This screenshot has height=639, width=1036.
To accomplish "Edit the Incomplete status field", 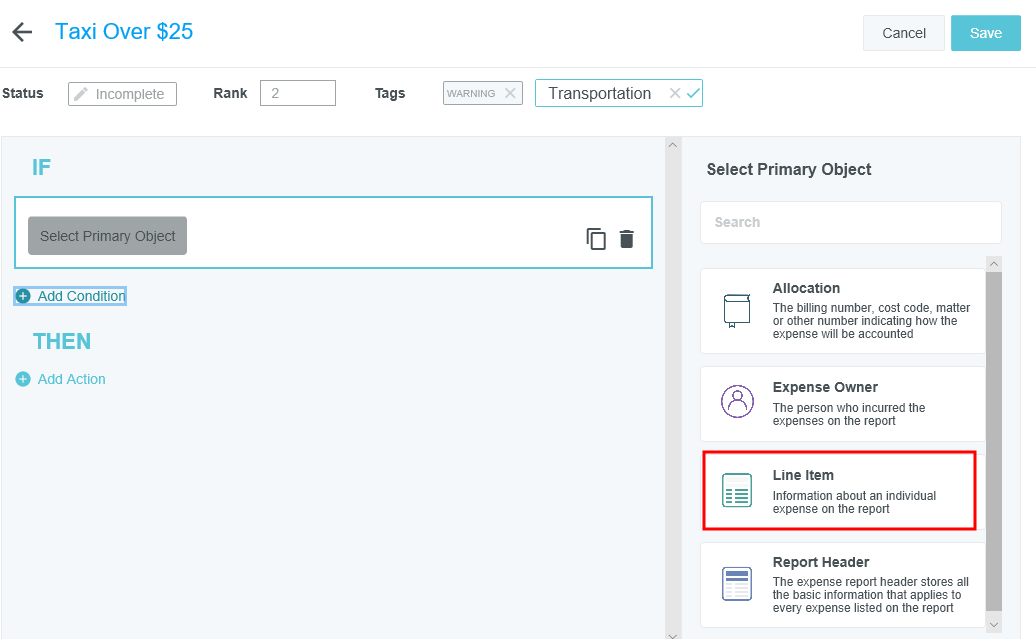I will 122,94.
